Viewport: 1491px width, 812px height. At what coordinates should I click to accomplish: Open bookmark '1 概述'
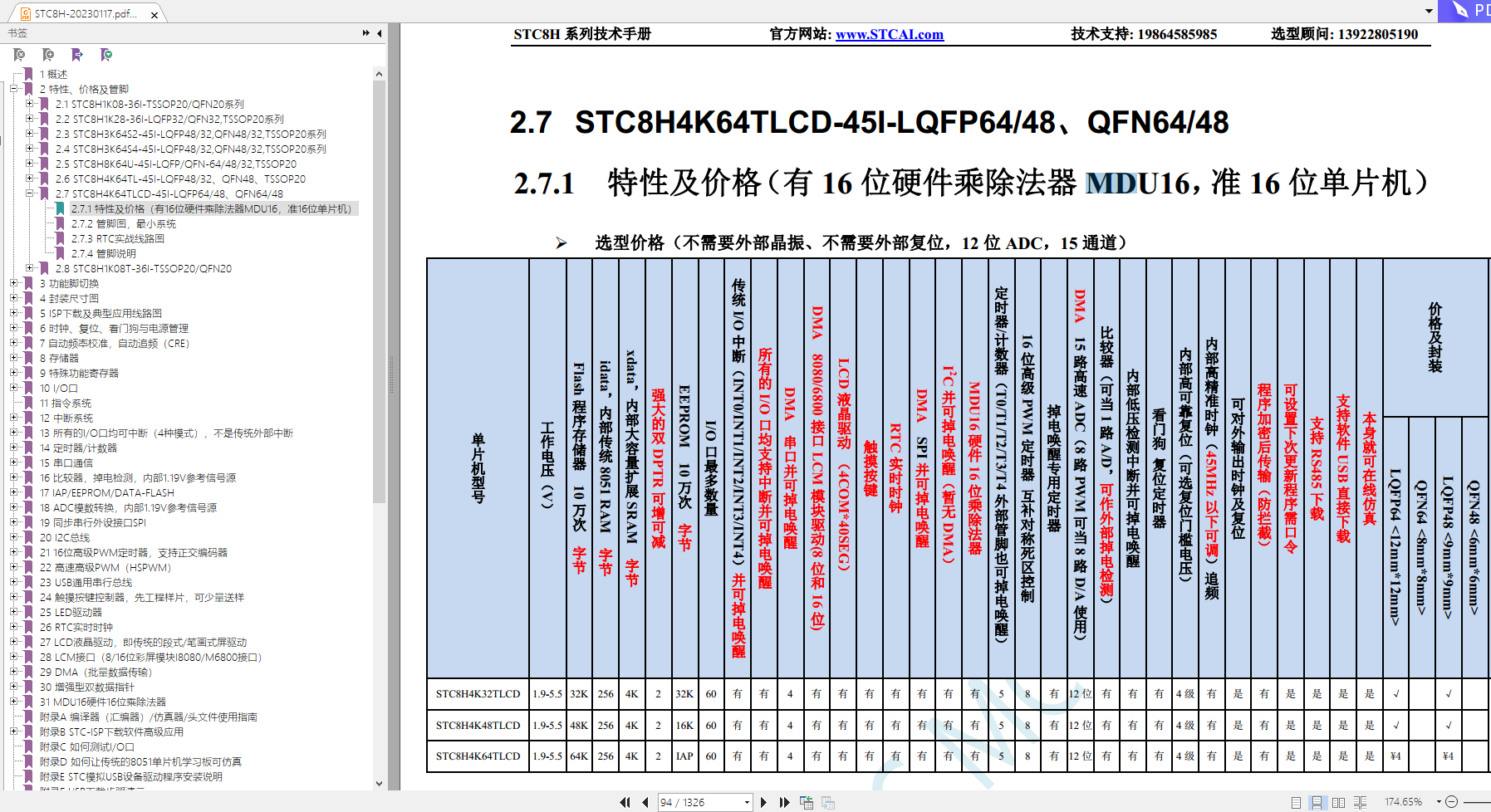tap(54, 74)
